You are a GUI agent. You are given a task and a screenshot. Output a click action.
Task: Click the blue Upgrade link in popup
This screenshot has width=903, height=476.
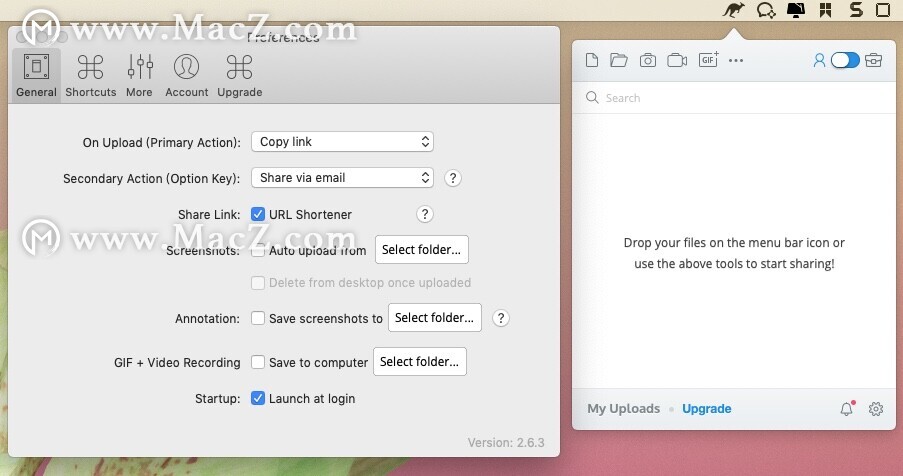coord(707,409)
